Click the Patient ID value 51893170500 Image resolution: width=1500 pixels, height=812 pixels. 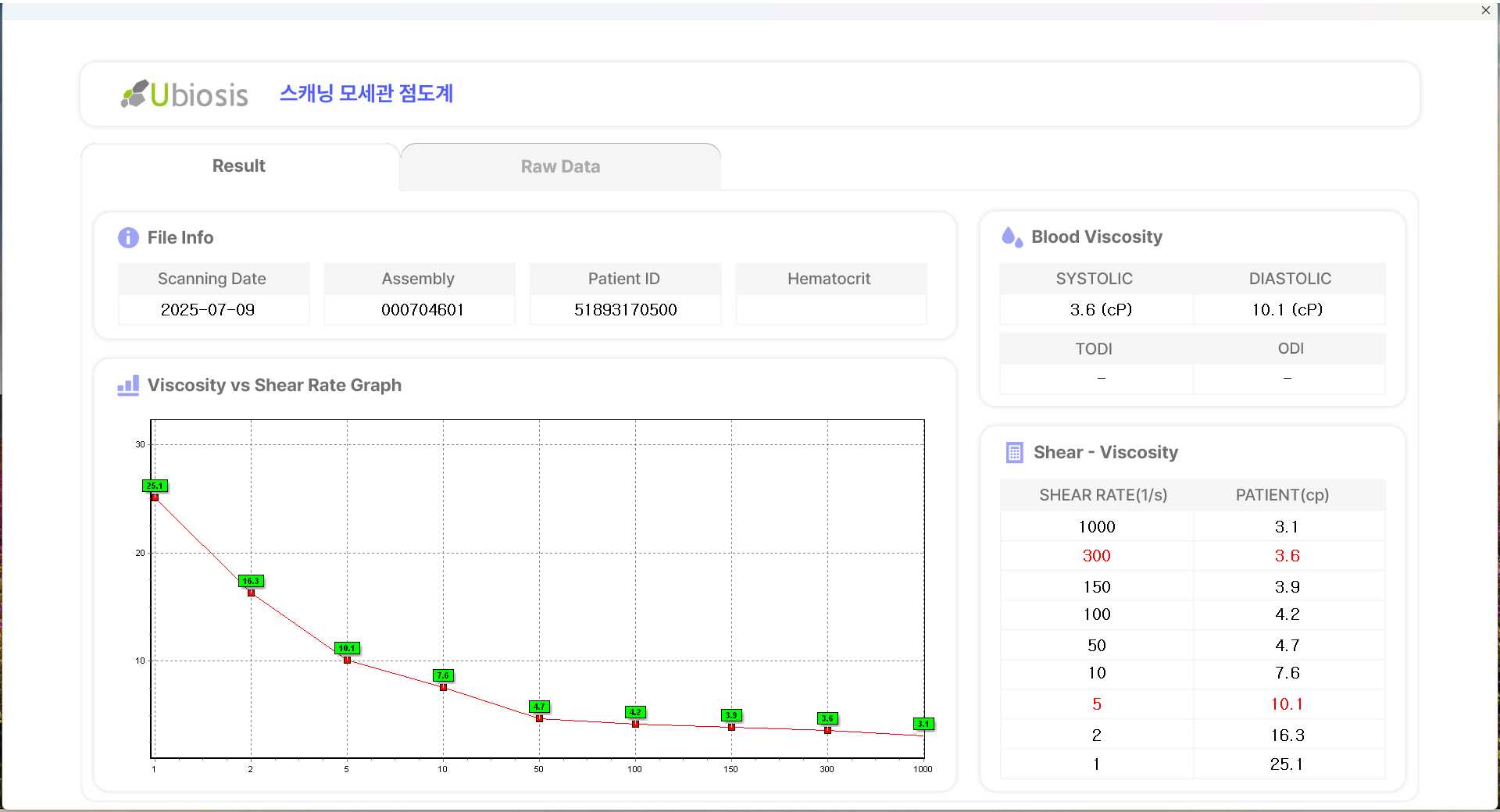tap(625, 310)
